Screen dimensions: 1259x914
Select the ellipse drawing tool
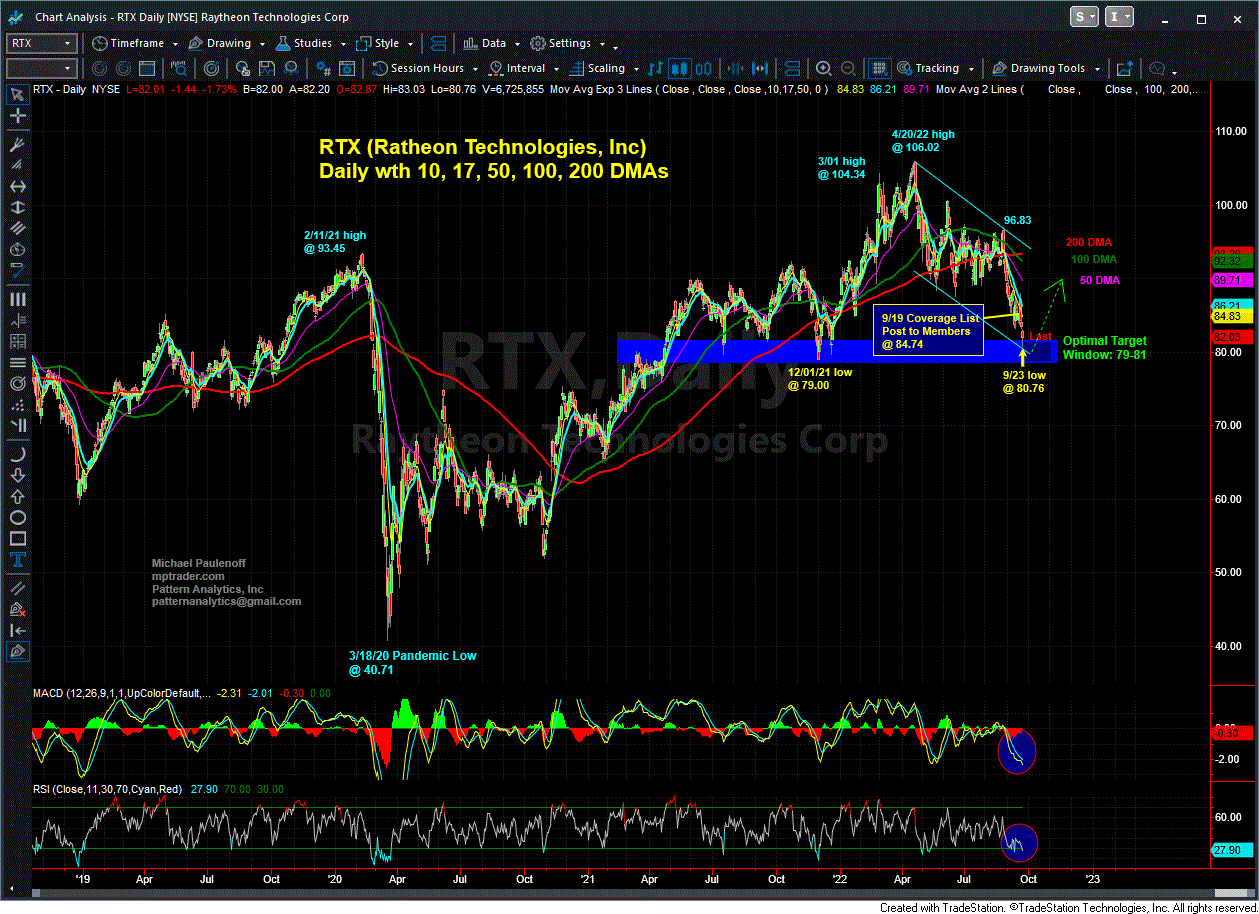click(x=17, y=518)
